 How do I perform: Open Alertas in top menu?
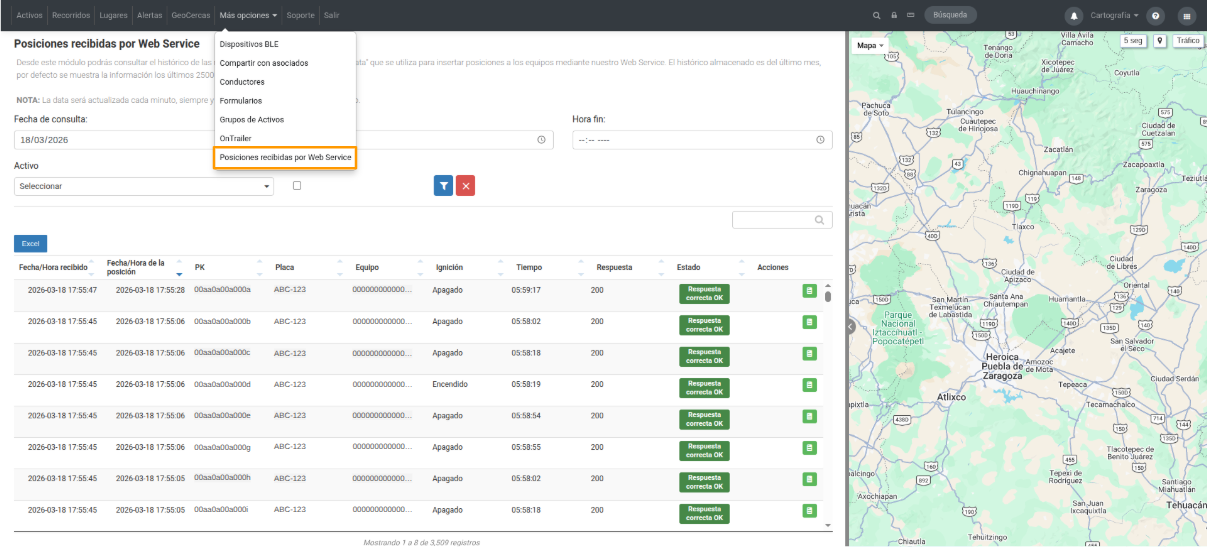pyautogui.click(x=150, y=16)
